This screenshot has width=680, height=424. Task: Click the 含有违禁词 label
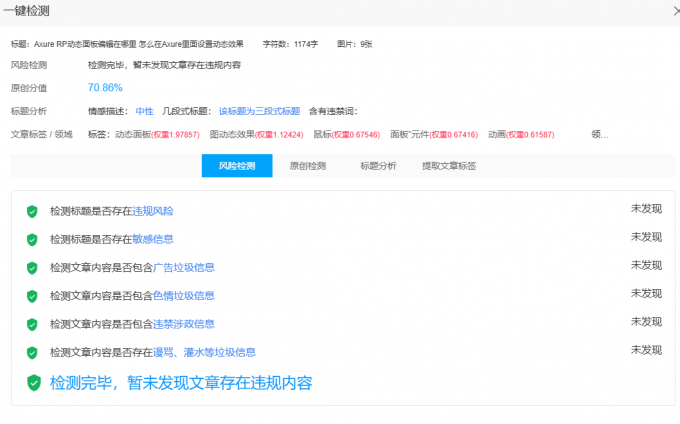pyautogui.click(x=333, y=111)
